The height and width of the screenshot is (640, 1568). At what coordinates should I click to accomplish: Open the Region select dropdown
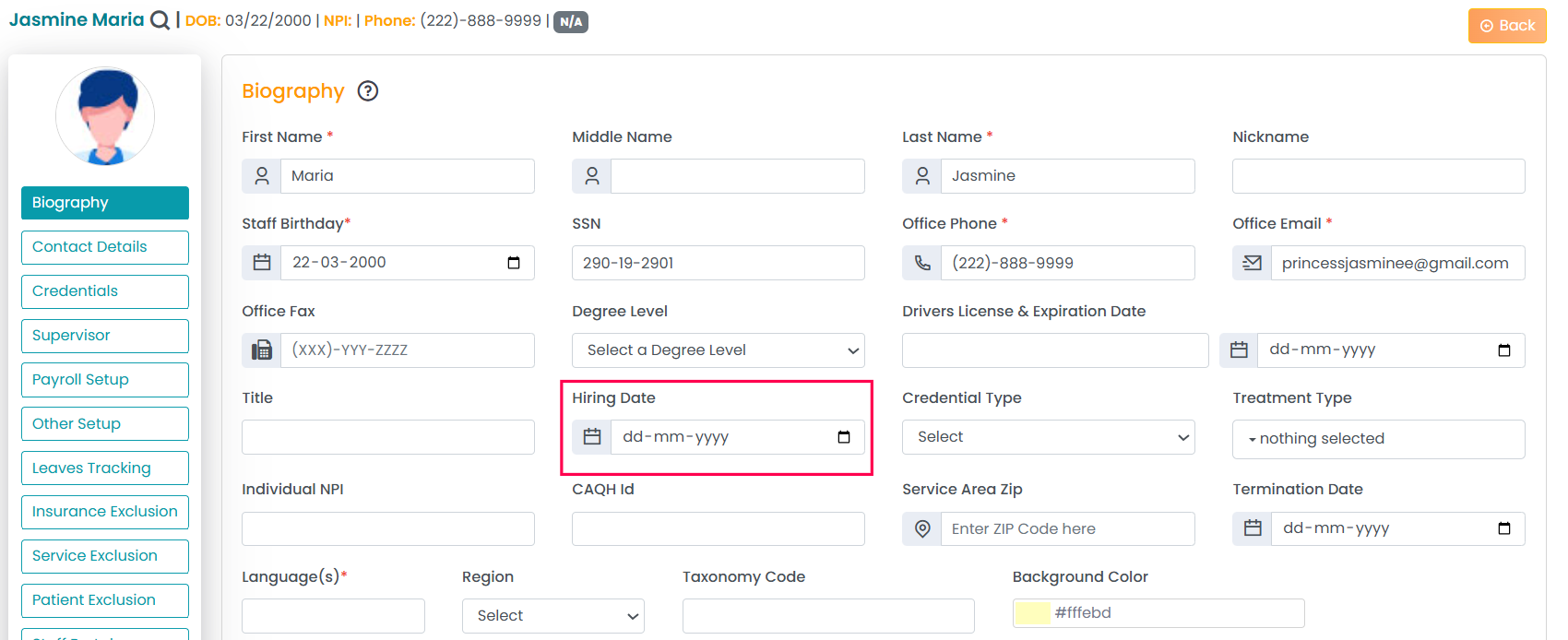[552, 616]
